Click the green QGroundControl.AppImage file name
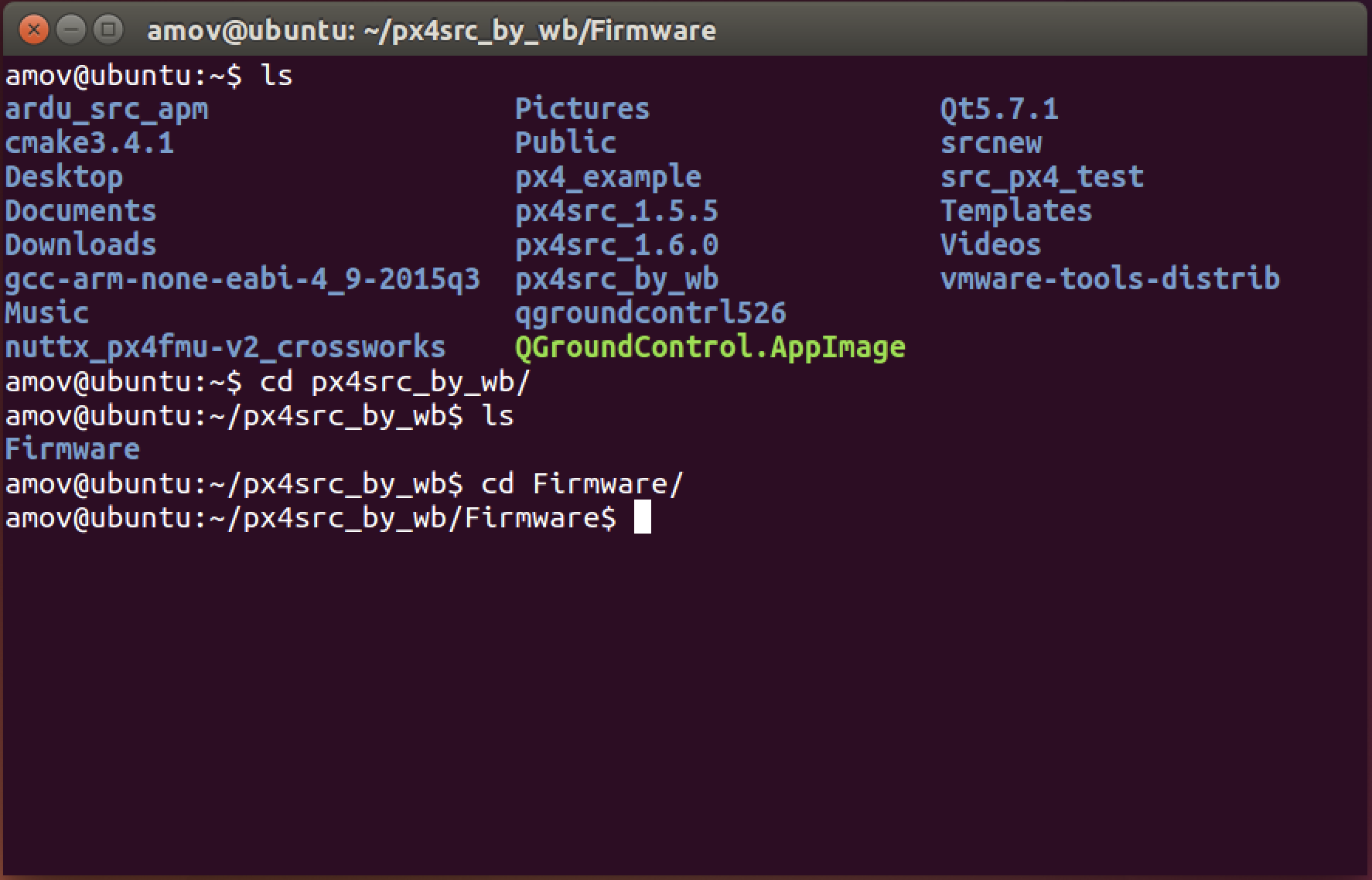Screen dimensions: 1372x880 [x=710, y=347]
